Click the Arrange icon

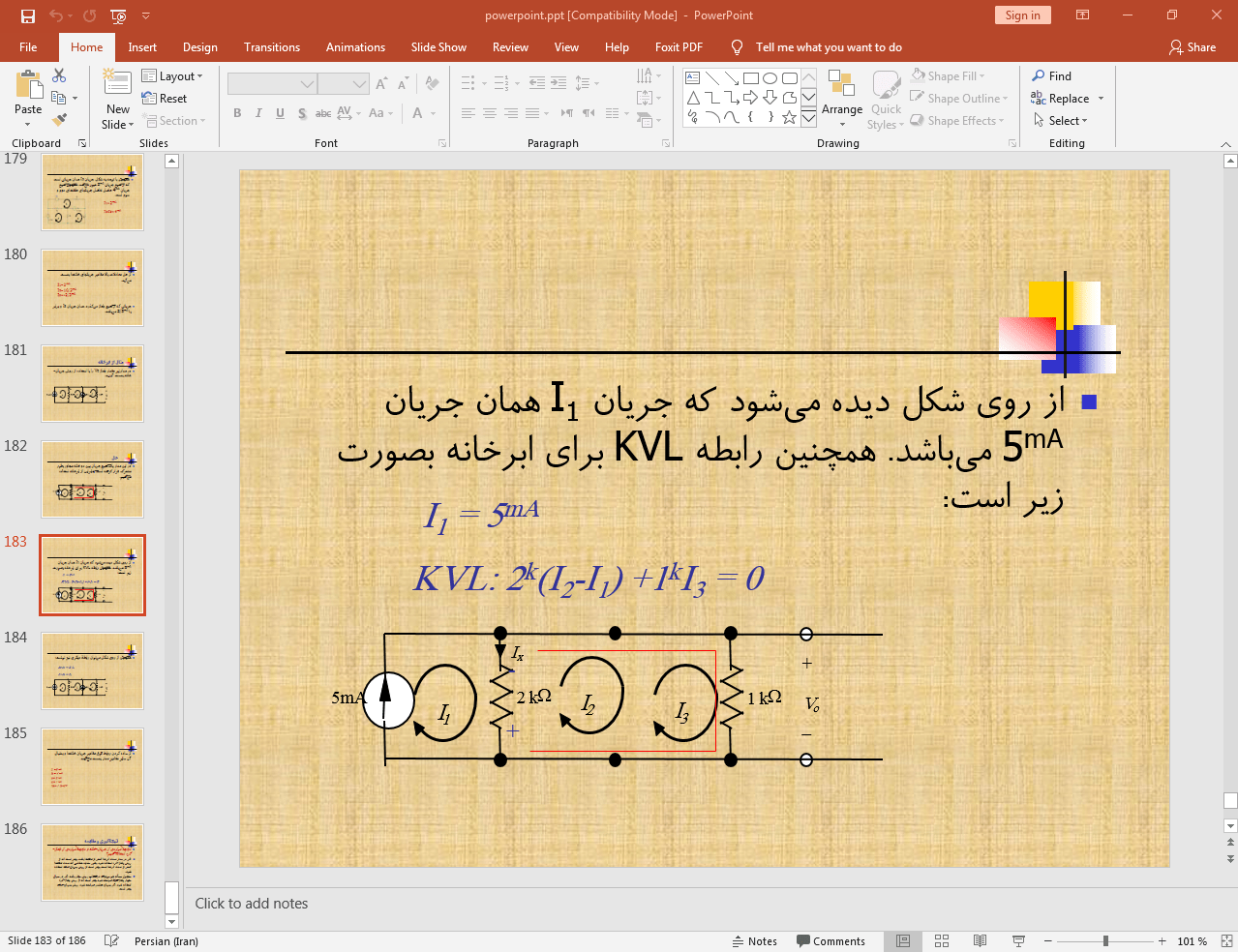click(842, 99)
